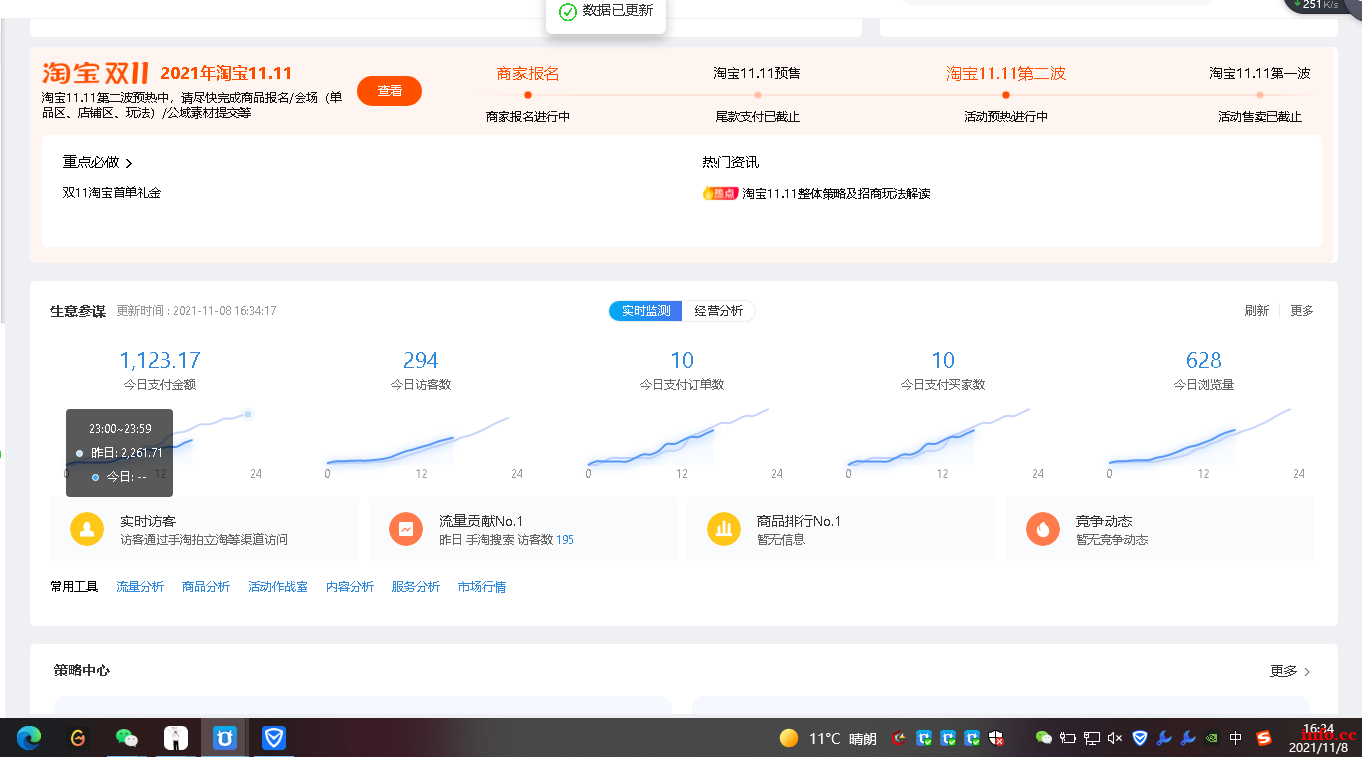Open the weather widget showing 11°C
The image size is (1362, 757).
coord(828,739)
